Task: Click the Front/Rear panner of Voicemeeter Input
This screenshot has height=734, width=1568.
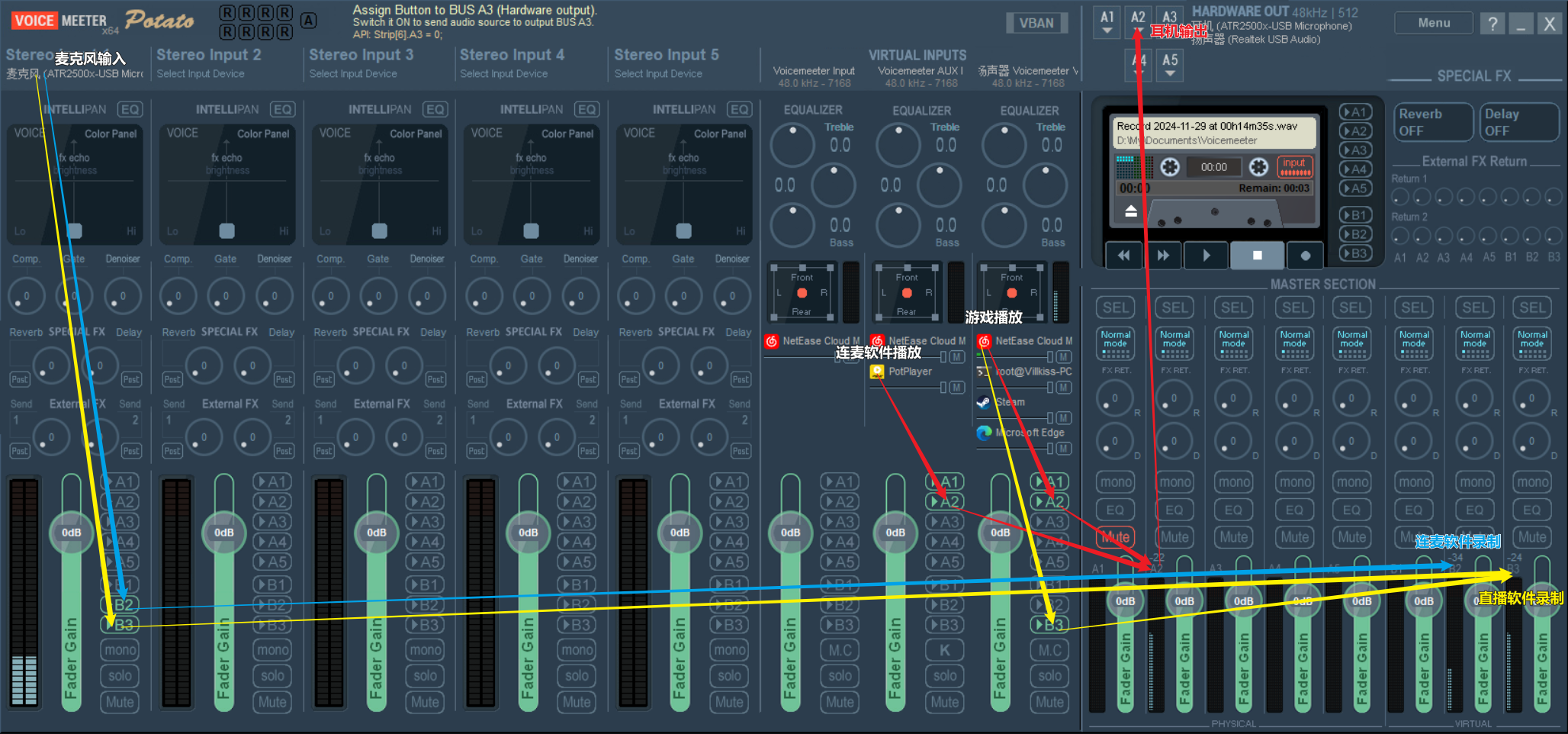Action: [x=802, y=293]
